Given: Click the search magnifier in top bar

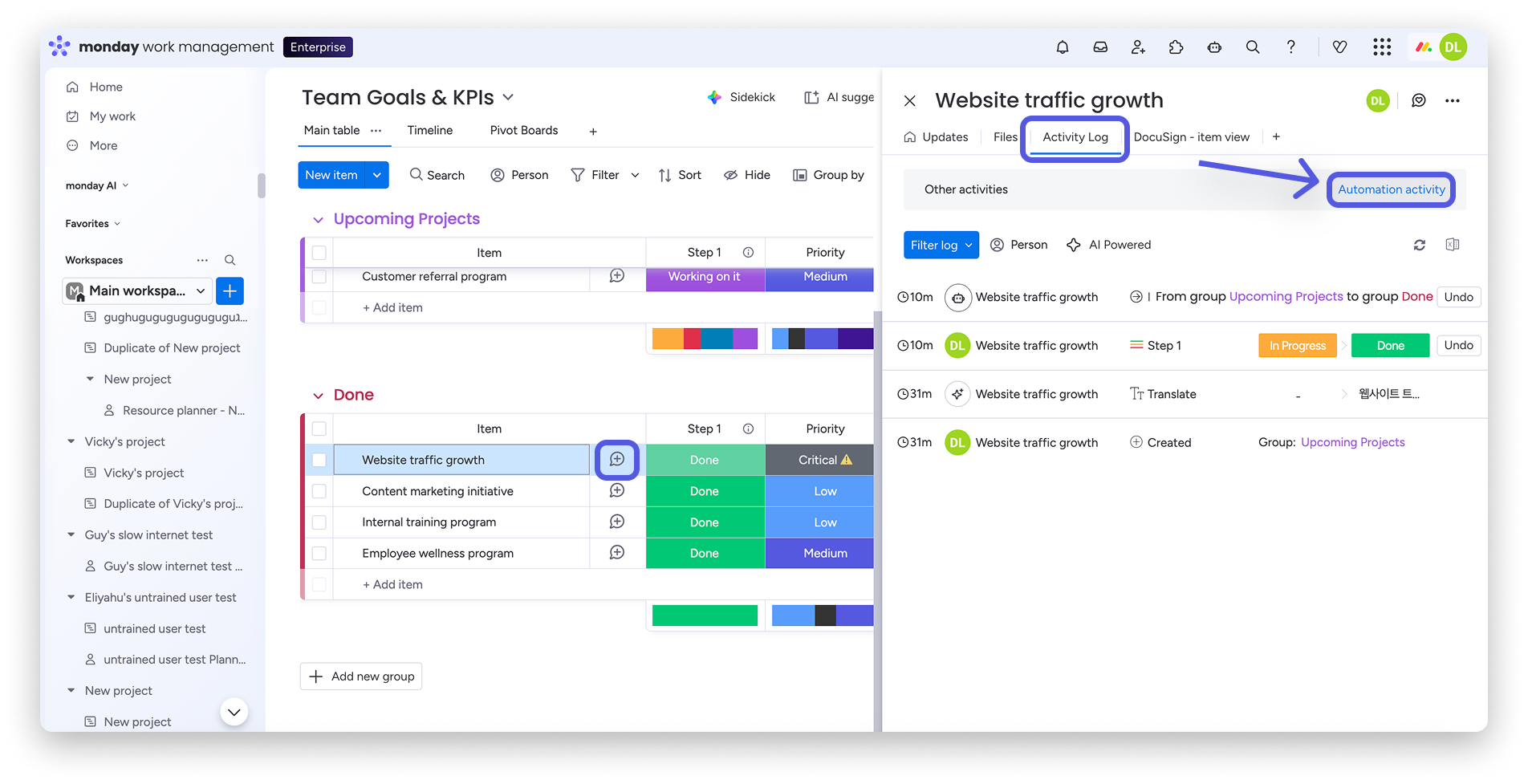Looking at the screenshot, I should tap(1252, 47).
